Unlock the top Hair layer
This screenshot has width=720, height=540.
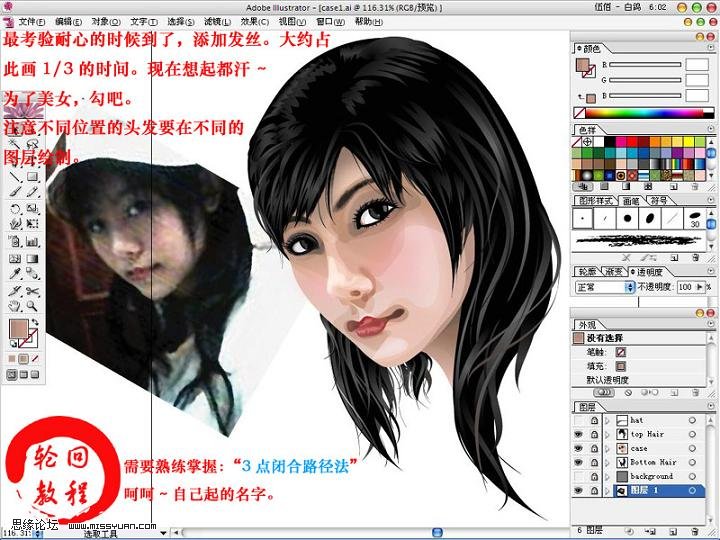(594, 434)
